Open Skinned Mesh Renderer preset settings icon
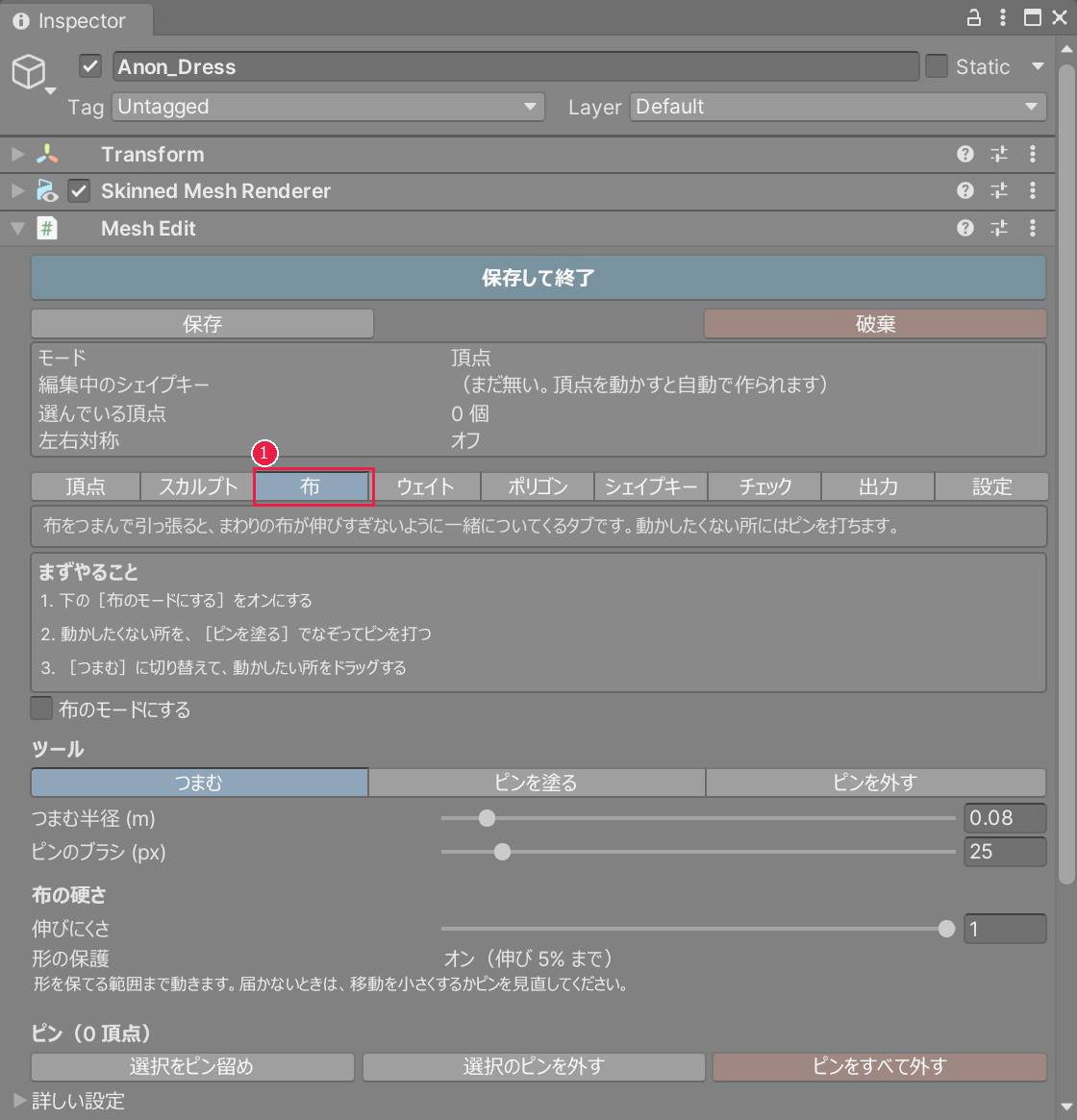The width and height of the screenshot is (1077, 1120). coord(999,190)
